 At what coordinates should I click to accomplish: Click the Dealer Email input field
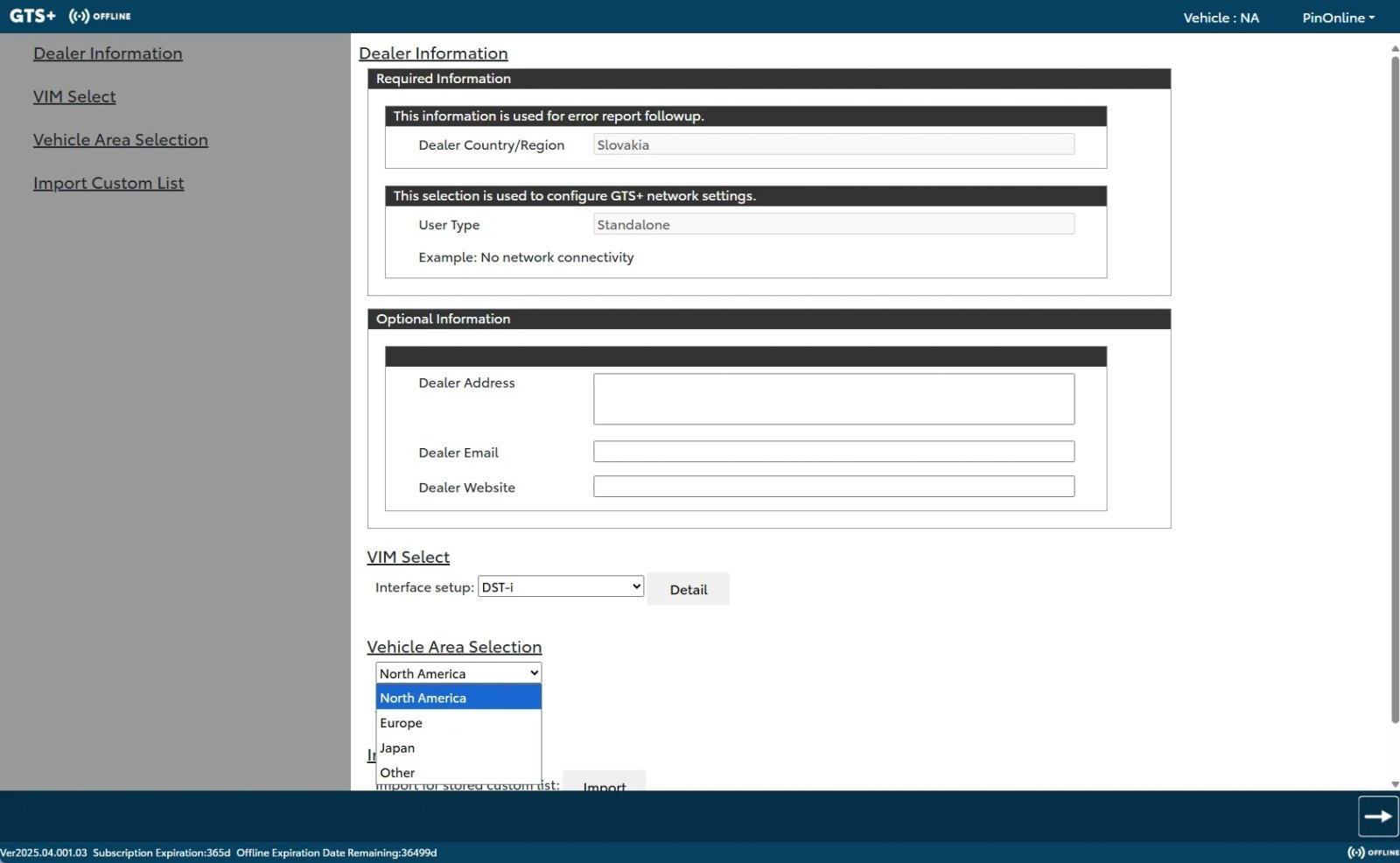coord(833,452)
